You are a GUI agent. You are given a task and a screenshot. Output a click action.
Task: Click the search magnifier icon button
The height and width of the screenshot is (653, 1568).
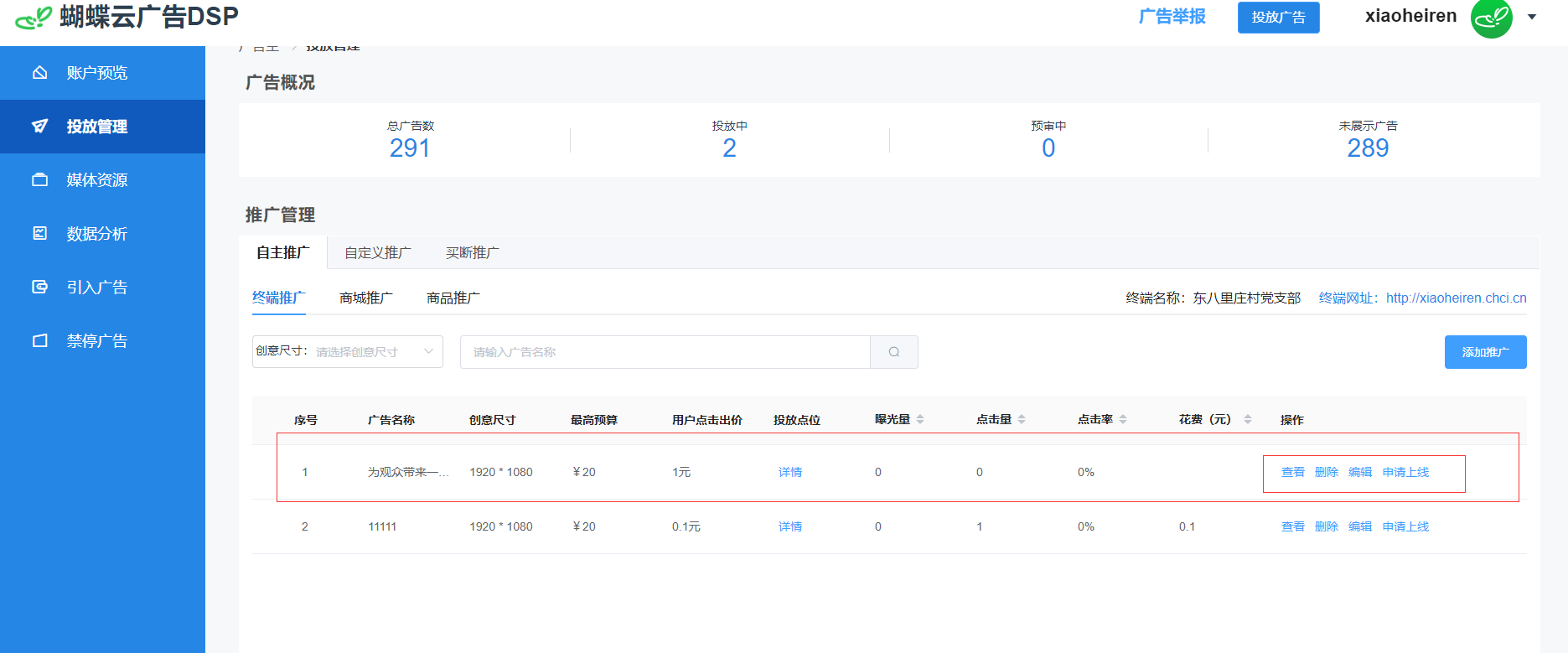[893, 352]
